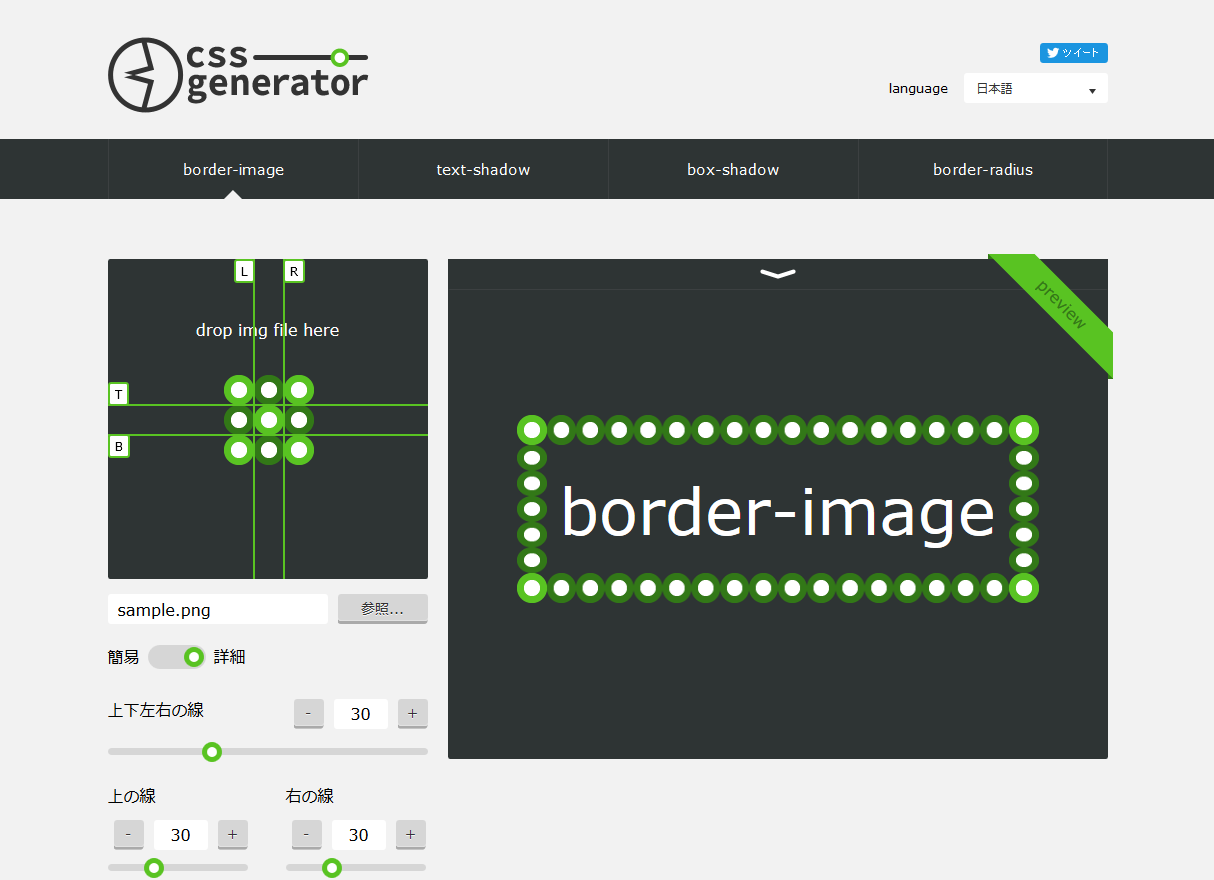Click the sample.png filename field
The height and width of the screenshot is (880, 1214).
[217, 609]
